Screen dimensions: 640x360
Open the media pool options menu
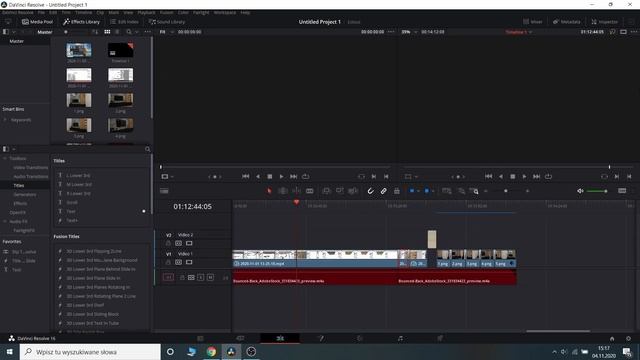click(148, 32)
